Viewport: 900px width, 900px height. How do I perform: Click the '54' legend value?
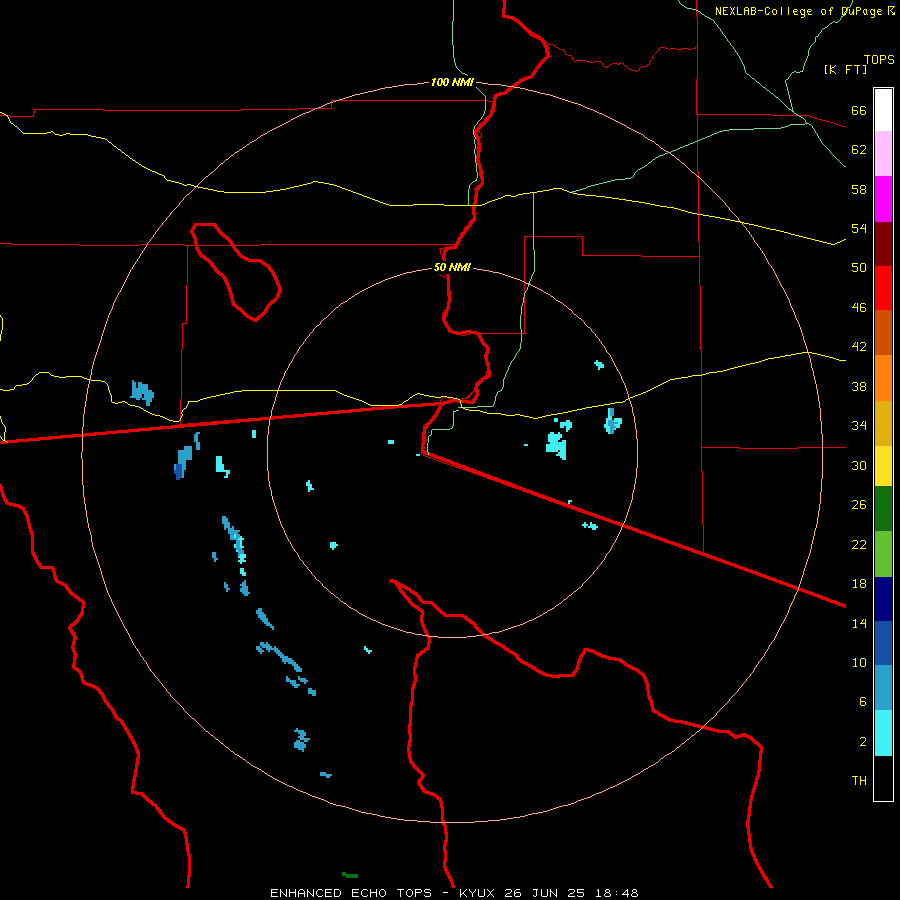(859, 228)
